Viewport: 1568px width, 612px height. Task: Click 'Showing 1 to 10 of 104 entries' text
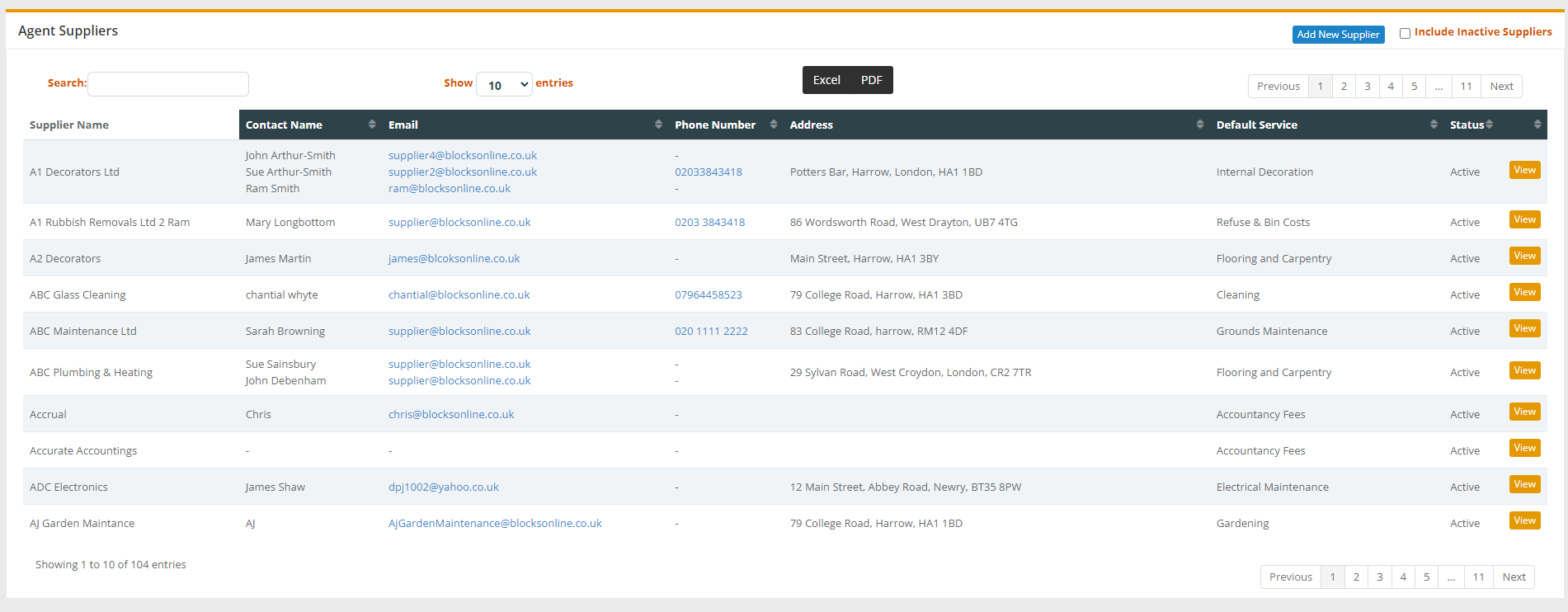click(x=111, y=564)
